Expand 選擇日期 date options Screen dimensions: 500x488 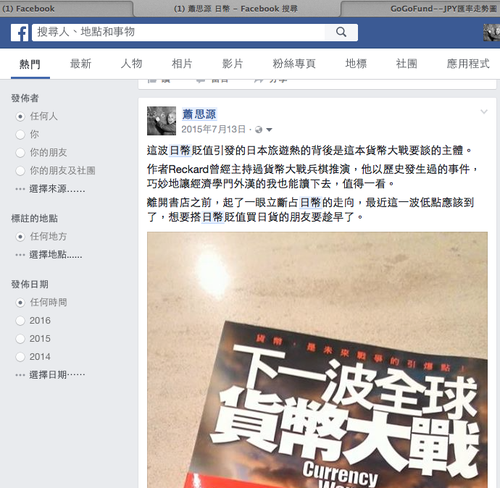tap(50, 375)
